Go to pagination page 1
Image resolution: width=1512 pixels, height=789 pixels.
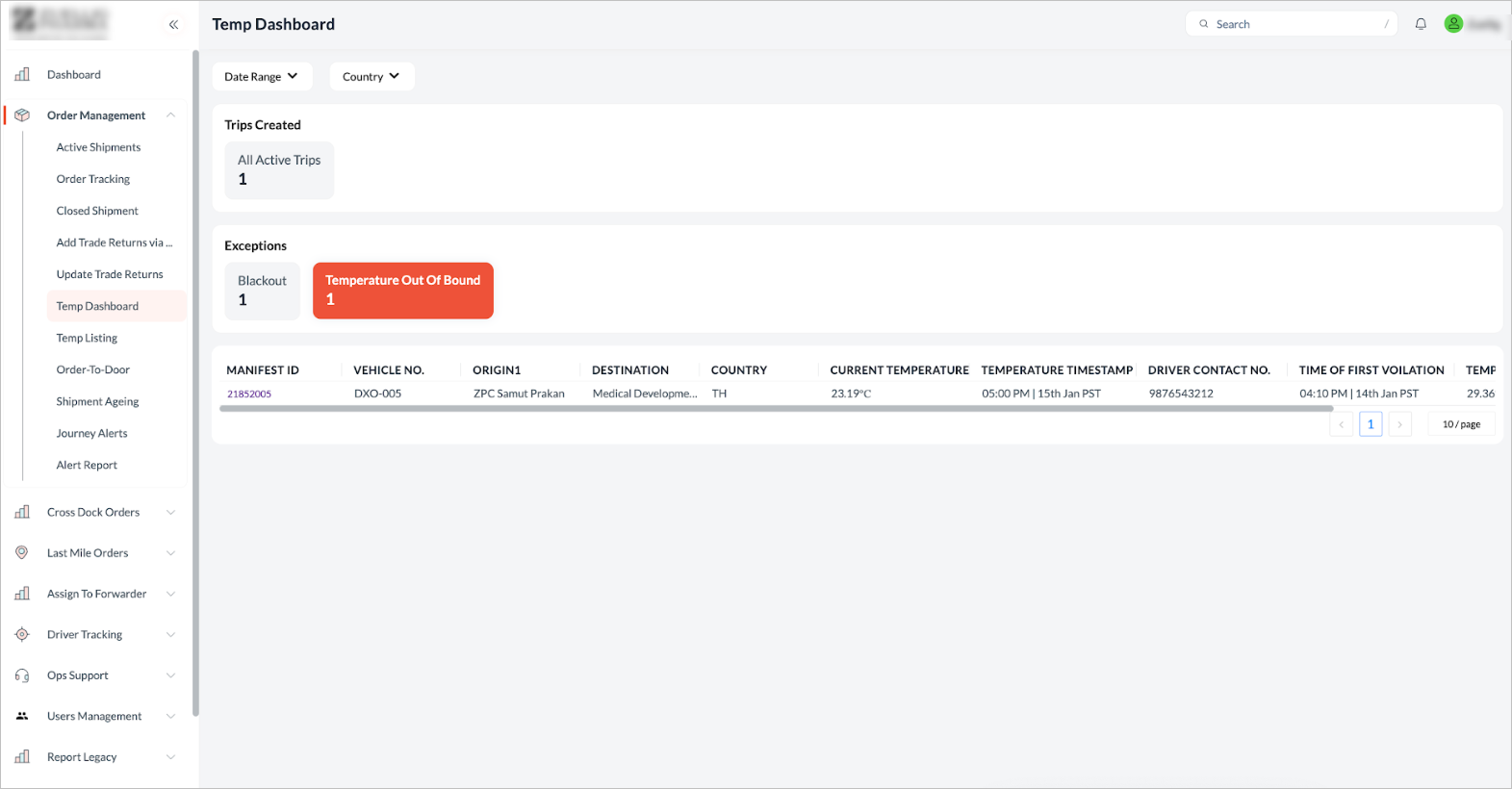point(1371,424)
